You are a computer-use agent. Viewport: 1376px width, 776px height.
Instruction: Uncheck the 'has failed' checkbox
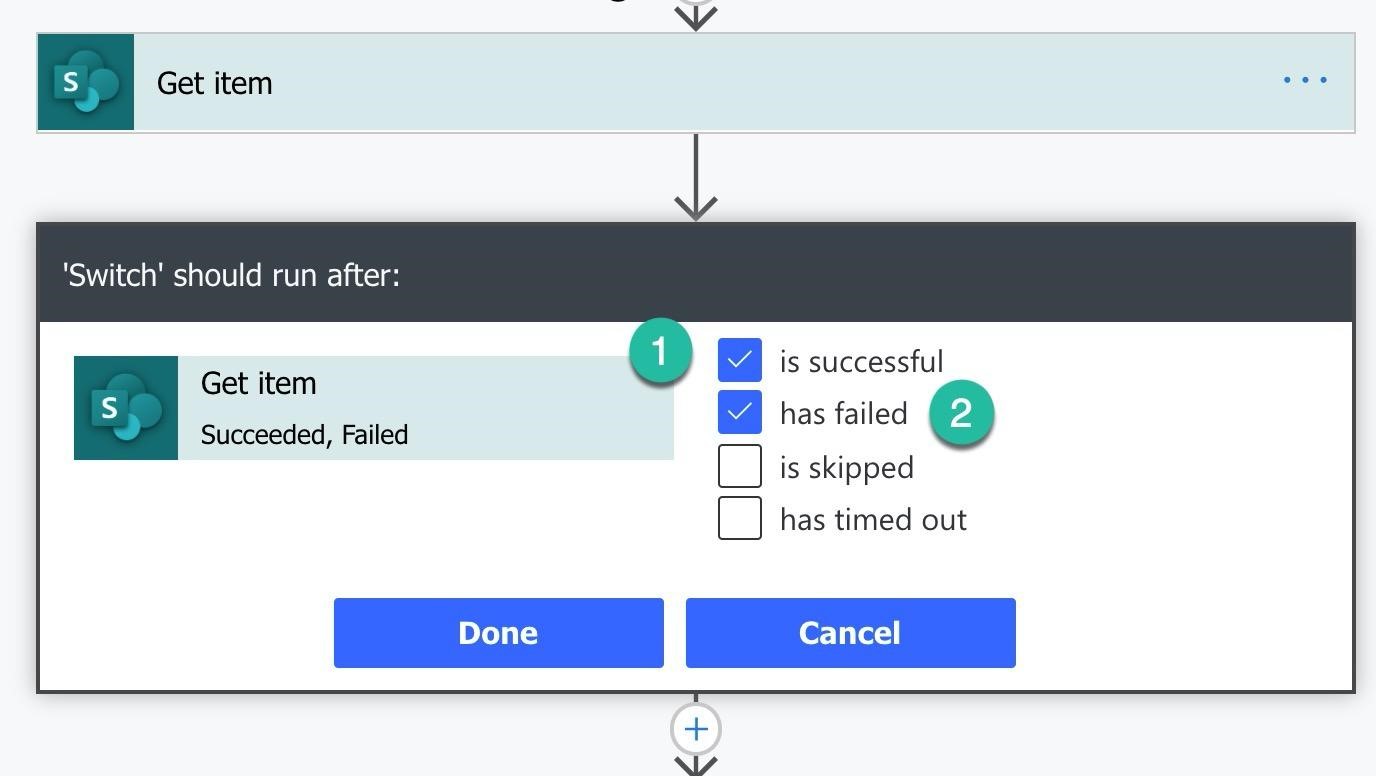[x=740, y=412]
